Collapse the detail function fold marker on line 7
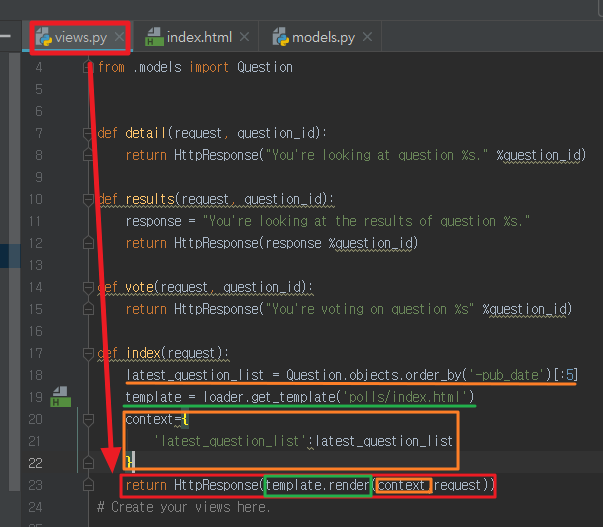 [x=88, y=133]
